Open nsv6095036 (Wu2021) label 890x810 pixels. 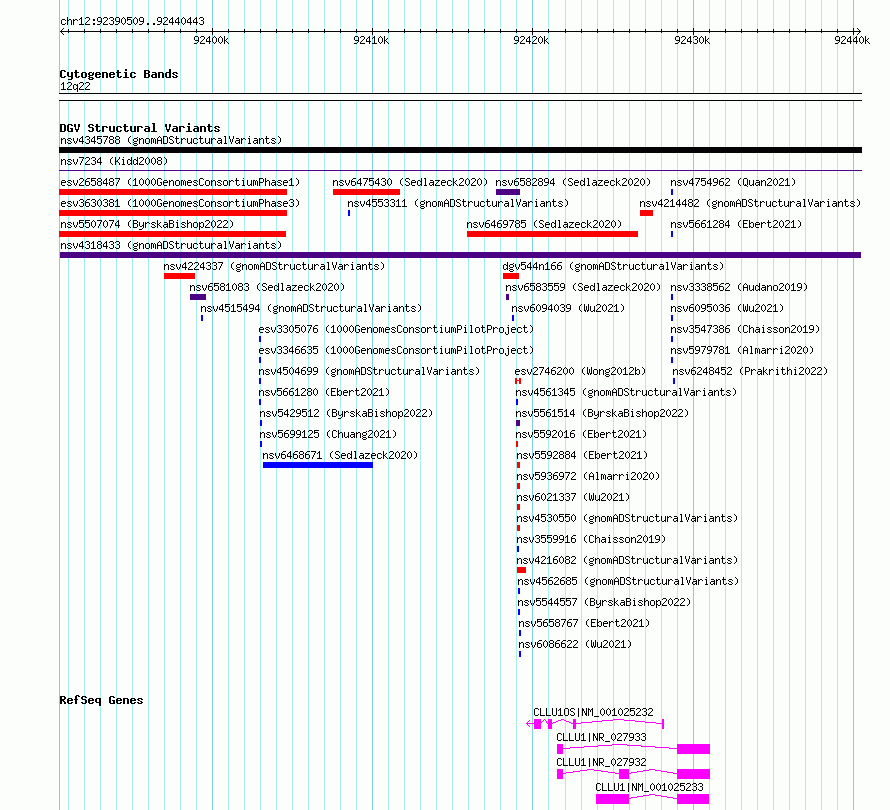coord(727,308)
